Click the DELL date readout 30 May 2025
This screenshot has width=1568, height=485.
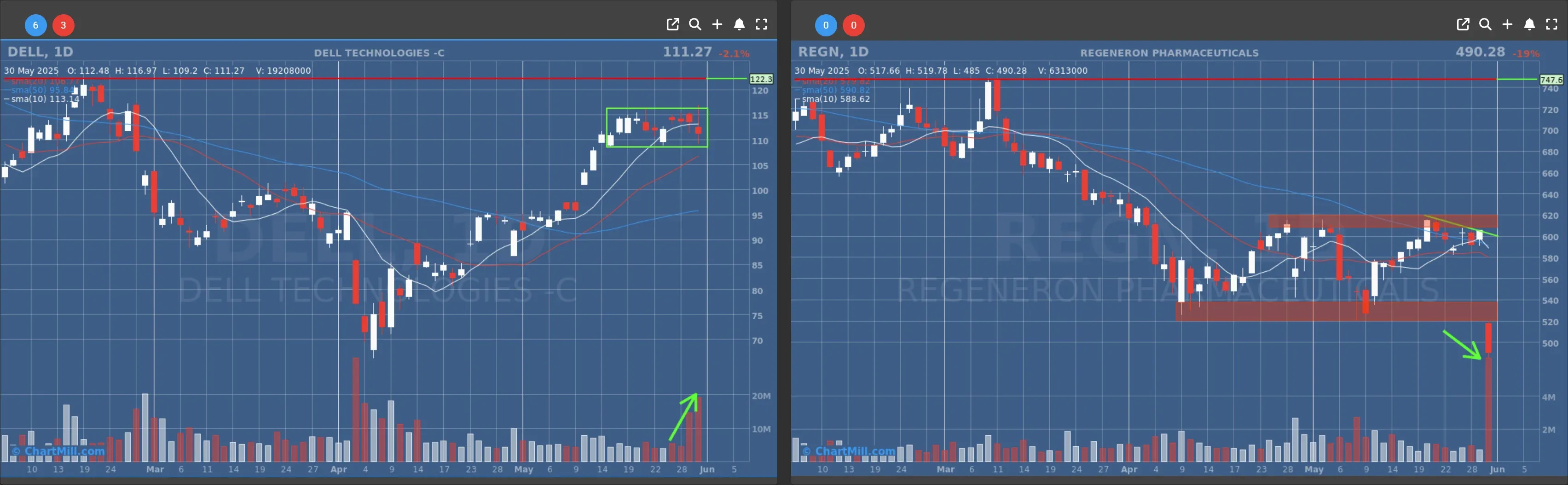[x=31, y=70]
